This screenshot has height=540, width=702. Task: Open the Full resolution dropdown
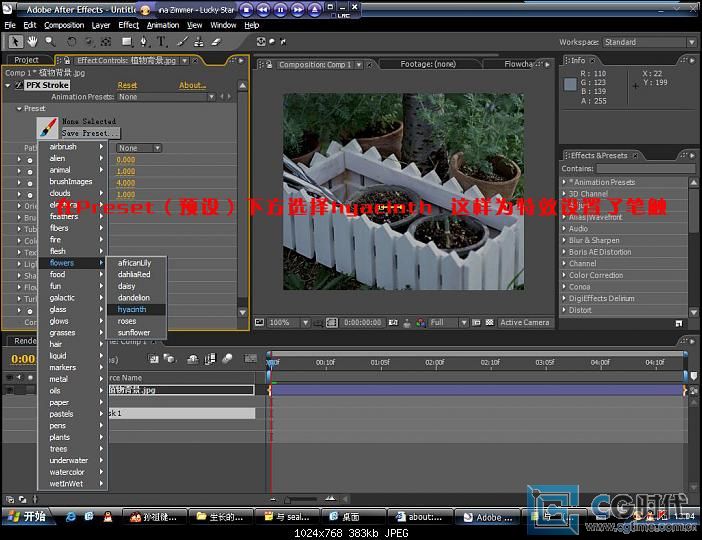pos(448,322)
